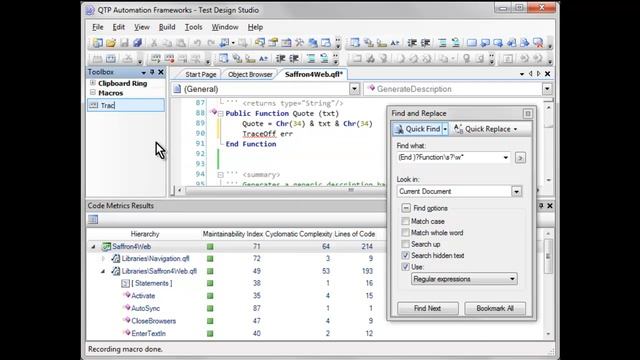Enable the Match case checkbox
This screenshot has width=640, height=360.
[x=405, y=221]
